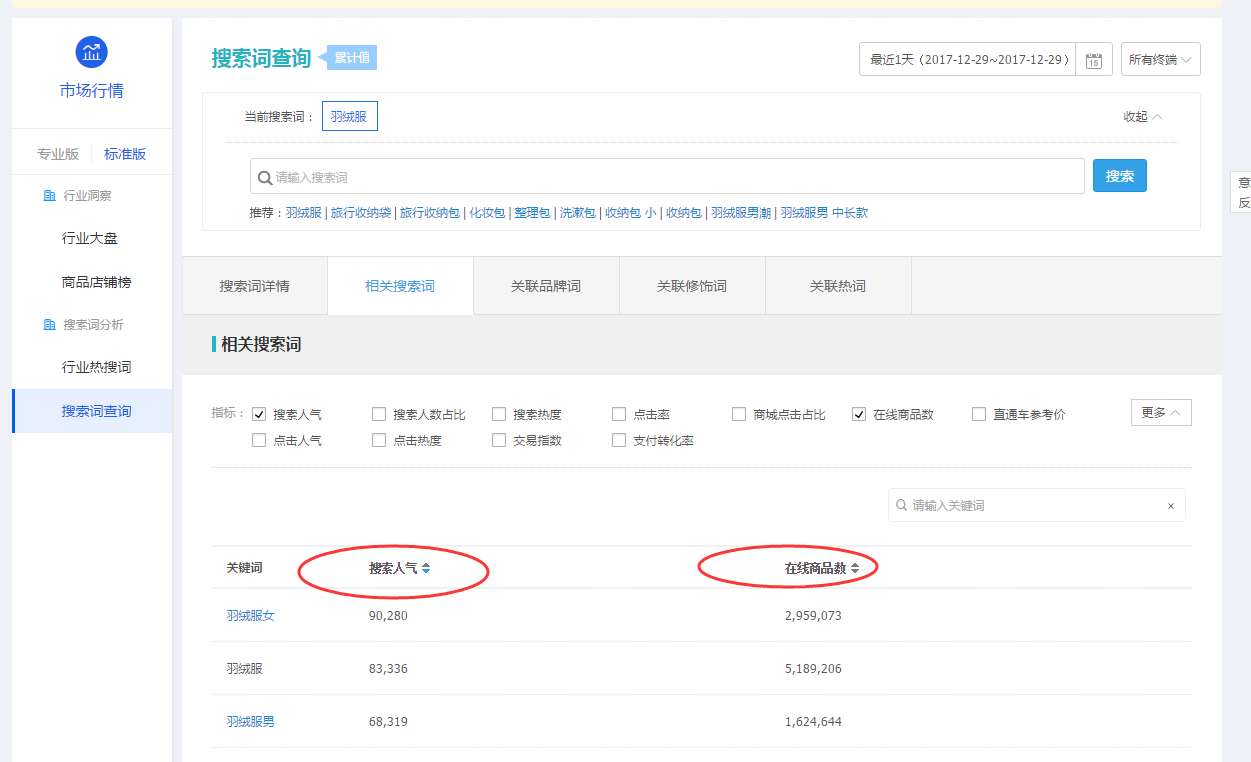Screen dimensions: 1251x762
Task: Click recommended term 化妆包
Action: 487,213
